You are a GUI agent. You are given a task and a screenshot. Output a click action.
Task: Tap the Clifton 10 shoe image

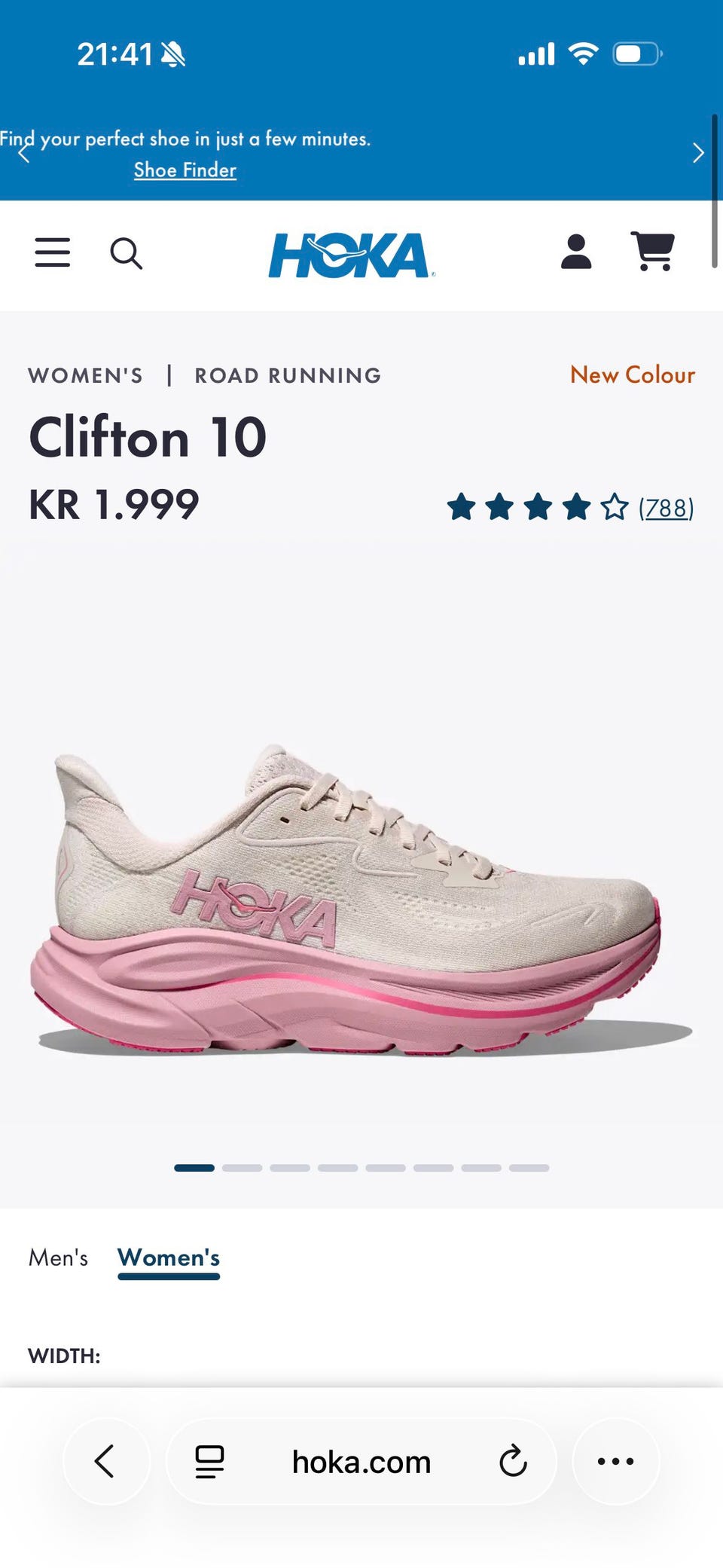[x=361, y=900]
